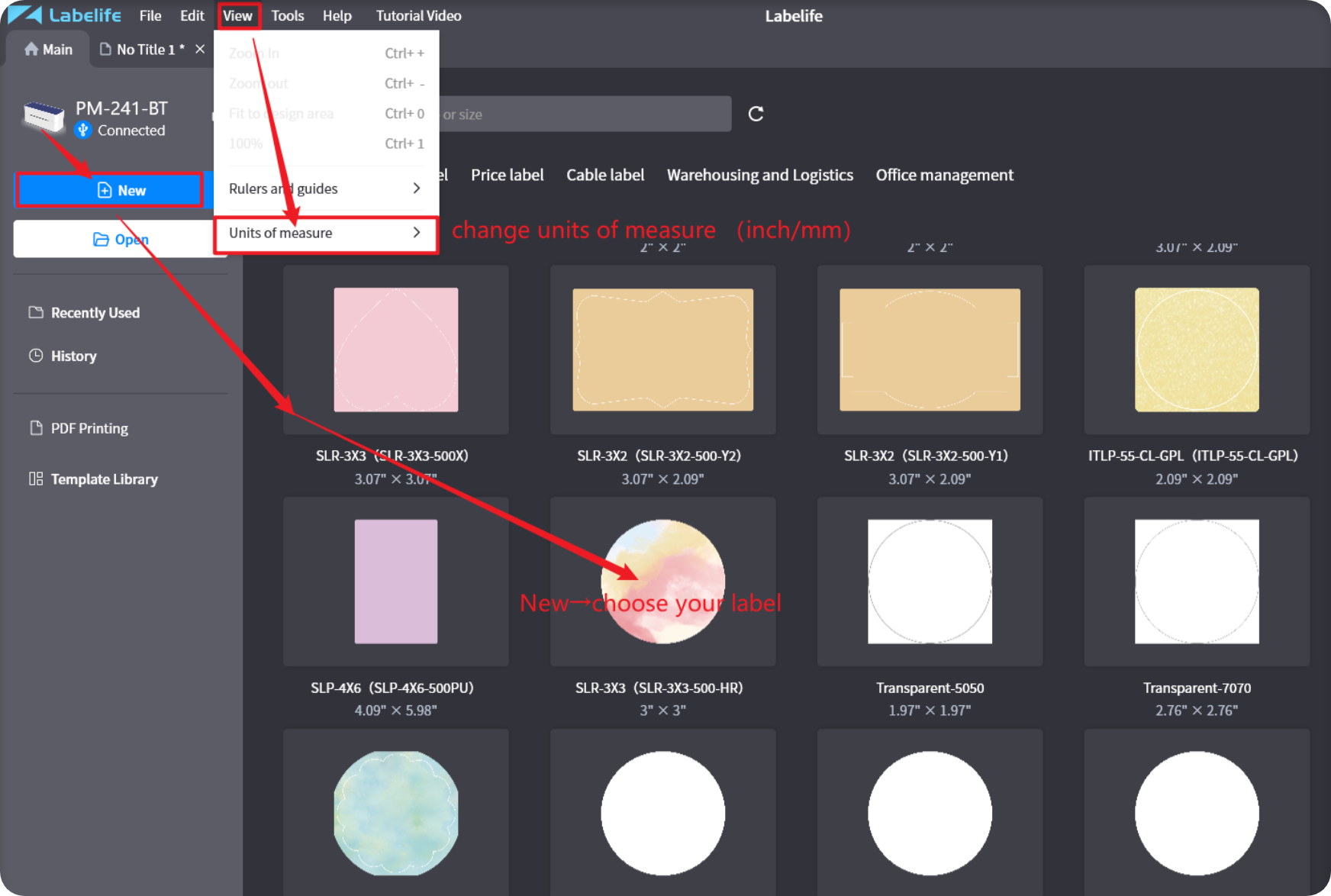Screen dimensions: 1331x896
Task: Open the Edit menu
Action: [192, 15]
